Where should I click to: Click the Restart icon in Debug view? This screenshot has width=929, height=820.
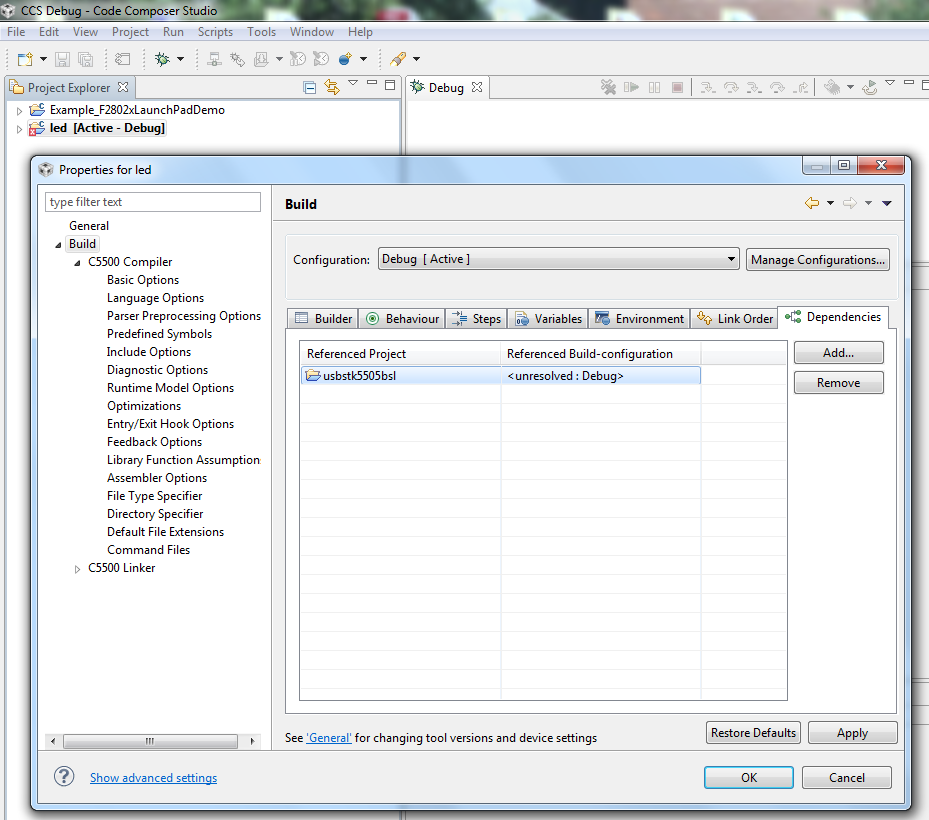tap(869, 88)
